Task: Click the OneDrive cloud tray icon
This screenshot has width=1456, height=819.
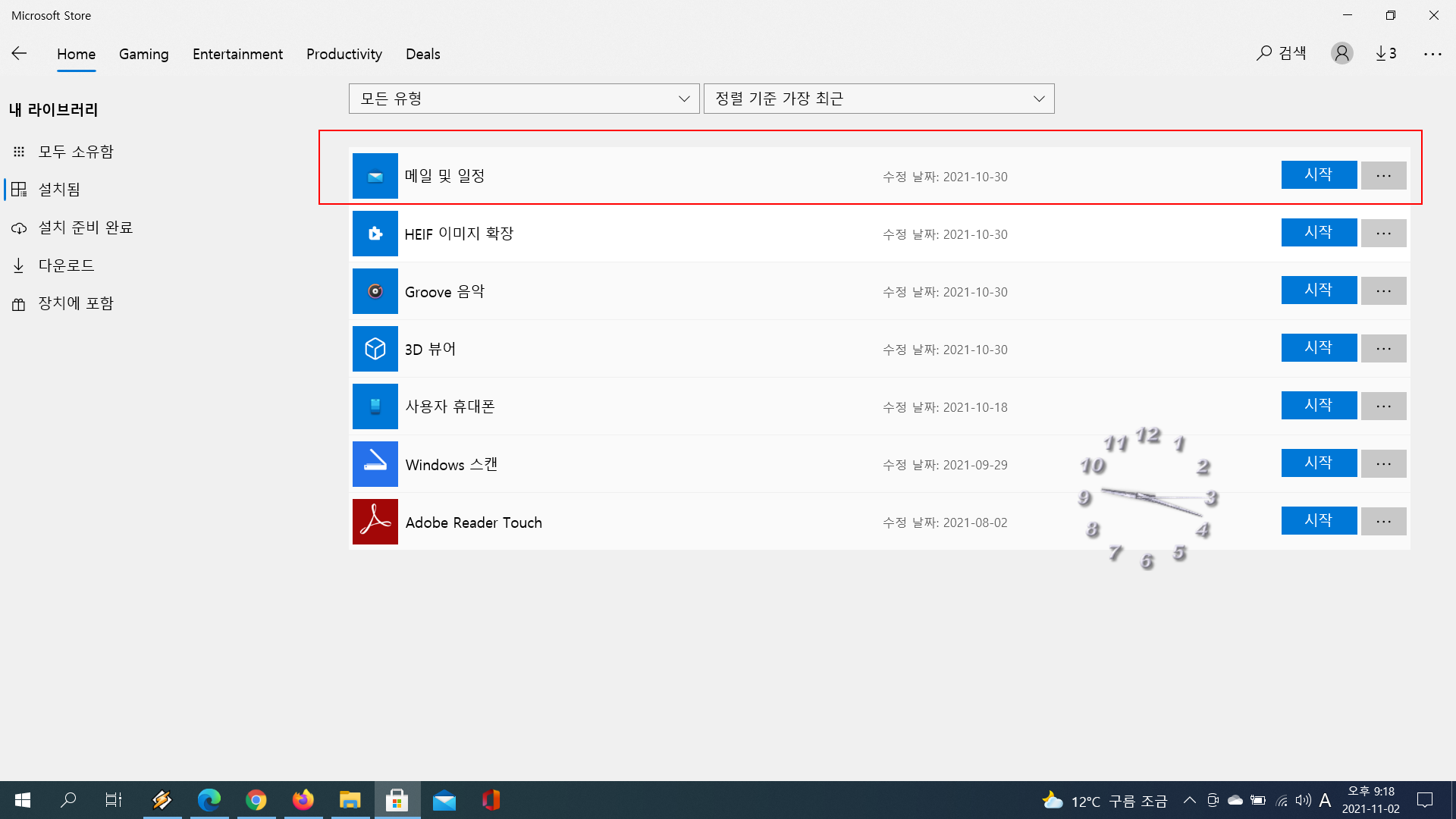Action: pyautogui.click(x=1235, y=800)
